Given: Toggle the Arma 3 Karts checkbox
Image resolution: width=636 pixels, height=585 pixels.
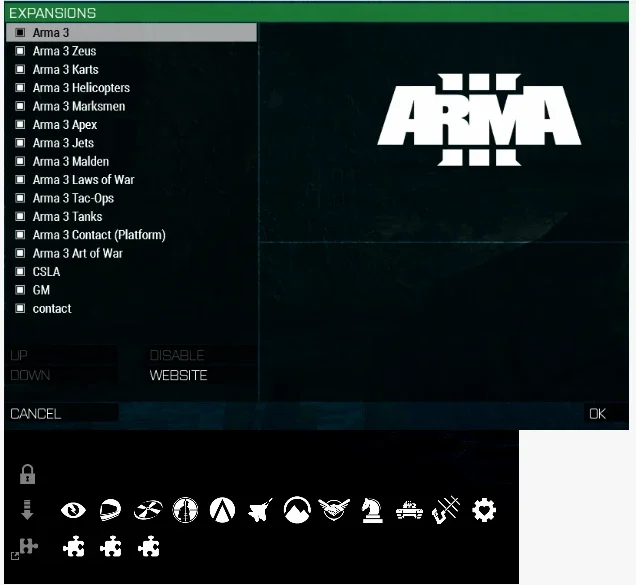Looking at the screenshot, I should [20, 69].
